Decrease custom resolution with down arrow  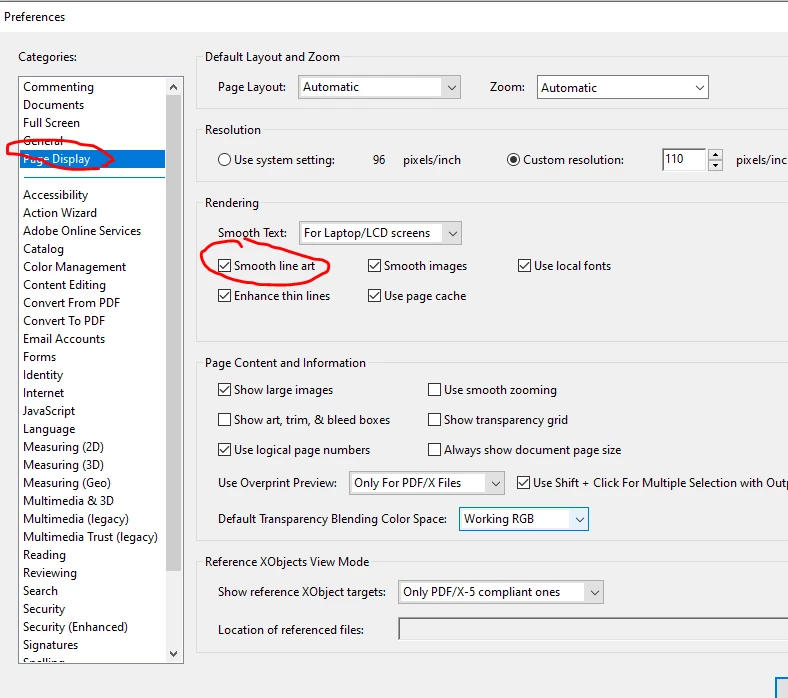coord(715,165)
